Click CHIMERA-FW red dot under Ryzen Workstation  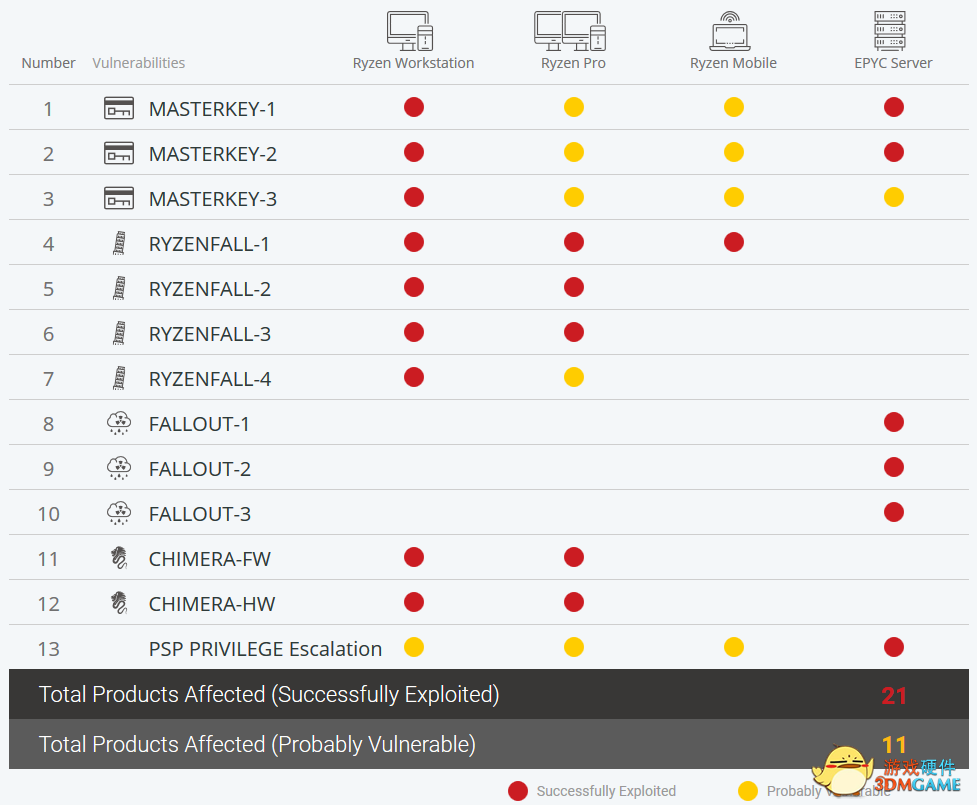414,557
